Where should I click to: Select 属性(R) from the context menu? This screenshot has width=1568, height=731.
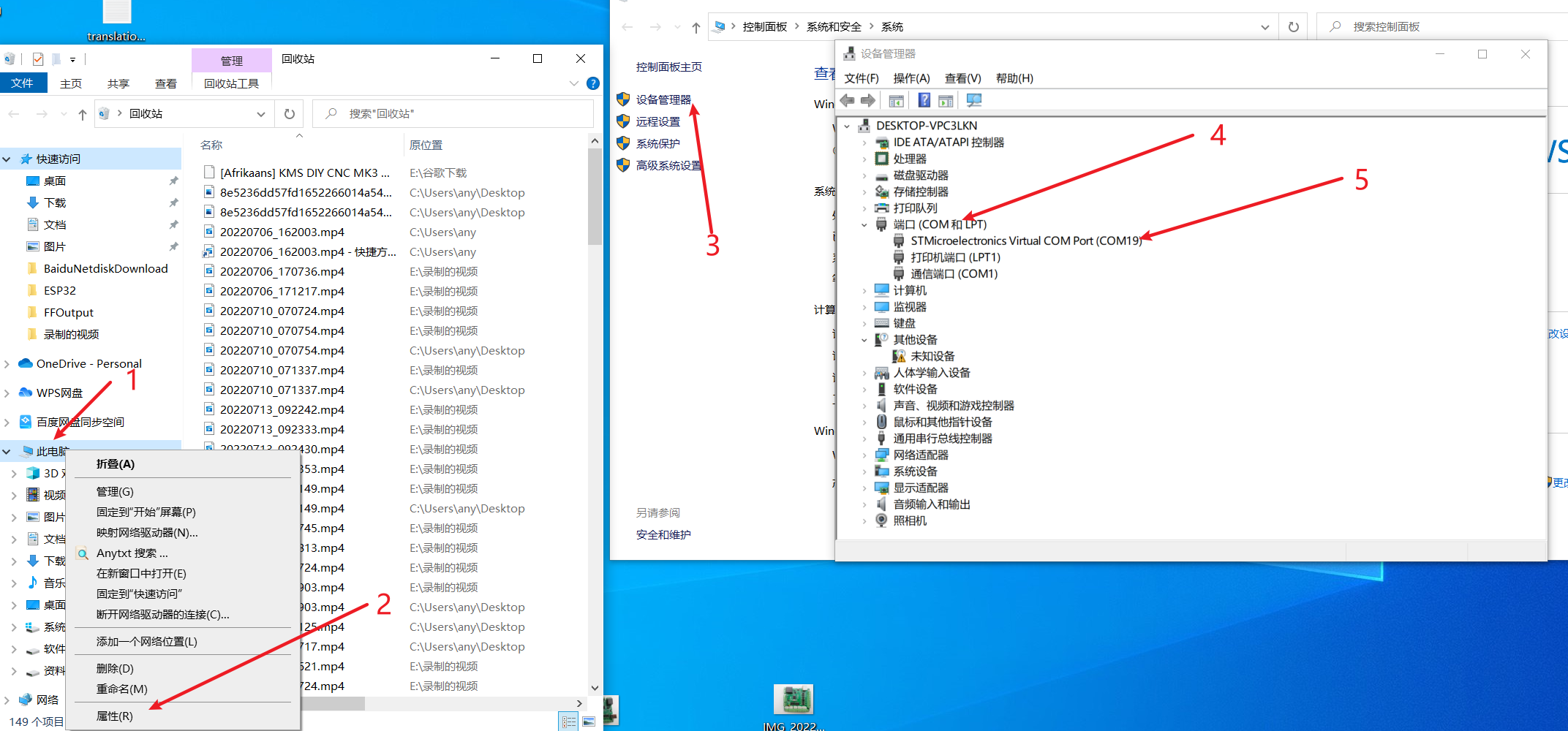(x=183, y=716)
